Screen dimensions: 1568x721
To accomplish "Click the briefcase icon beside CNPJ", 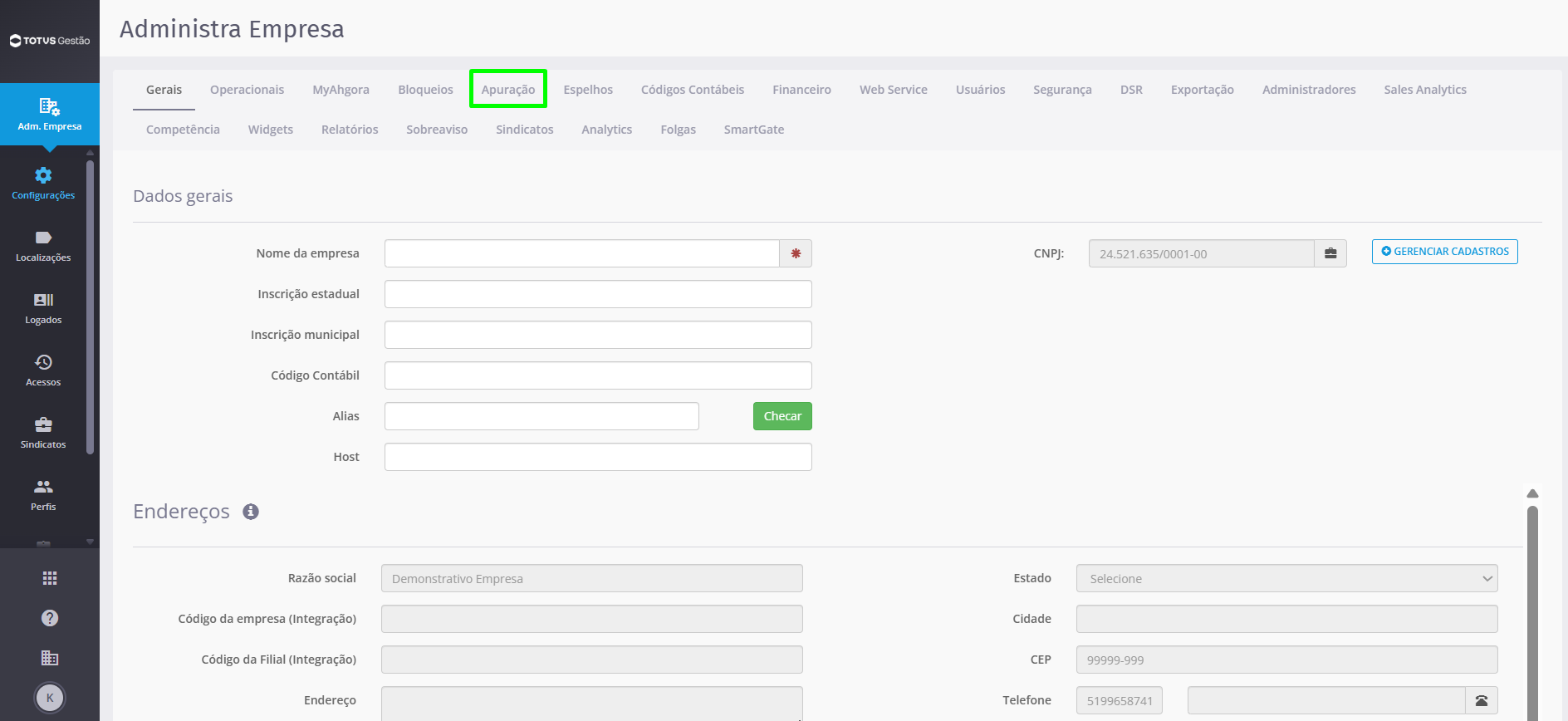I will click(1330, 253).
